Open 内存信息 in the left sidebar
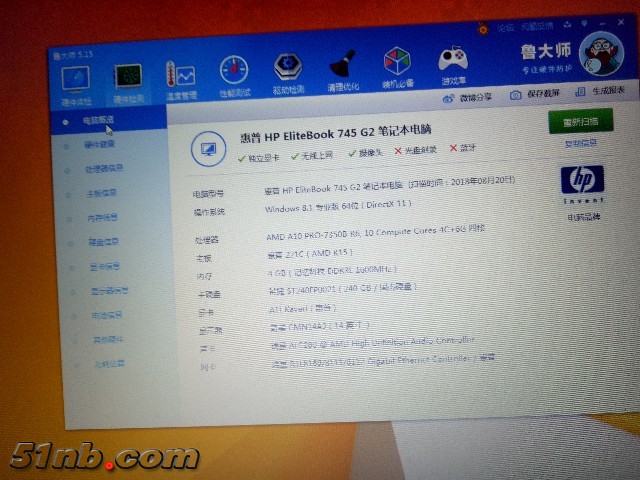 coord(103,218)
